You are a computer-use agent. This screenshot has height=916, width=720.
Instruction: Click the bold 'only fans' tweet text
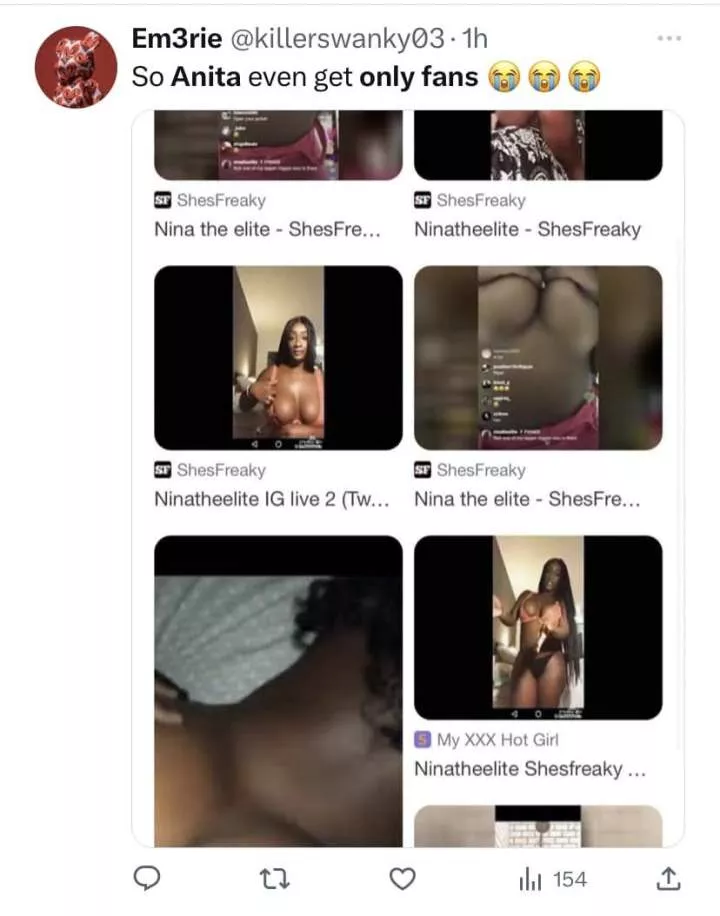click(x=418, y=77)
